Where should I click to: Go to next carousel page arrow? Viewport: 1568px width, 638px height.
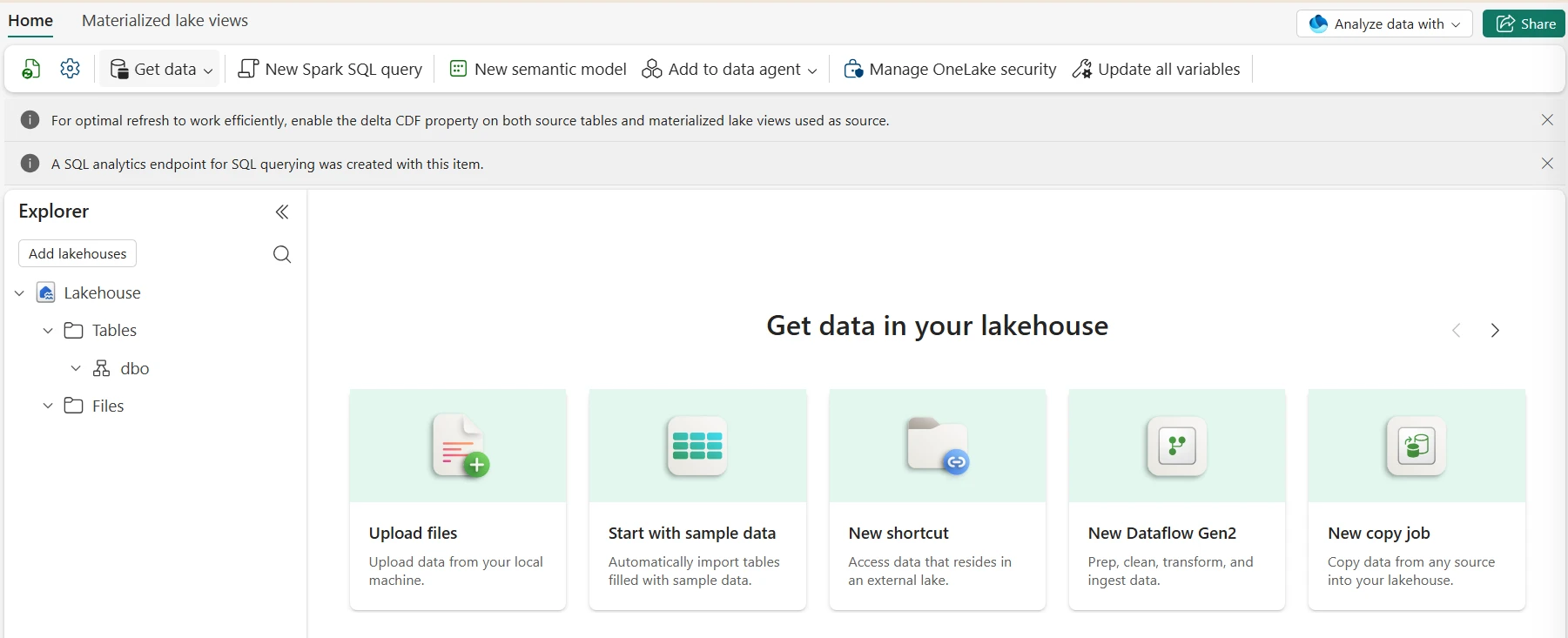click(x=1495, y=331)
